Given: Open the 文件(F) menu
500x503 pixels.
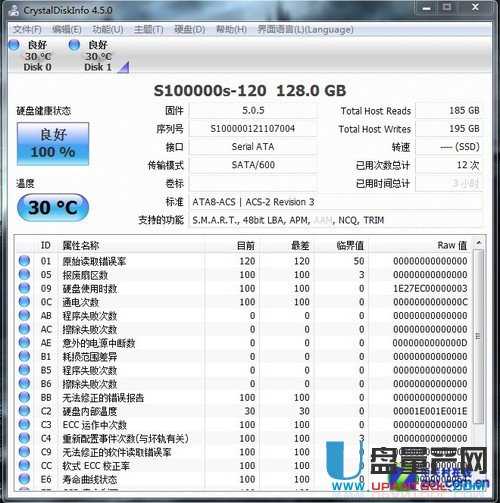Looking at the screenshot, I should click(x=27, y=29).
